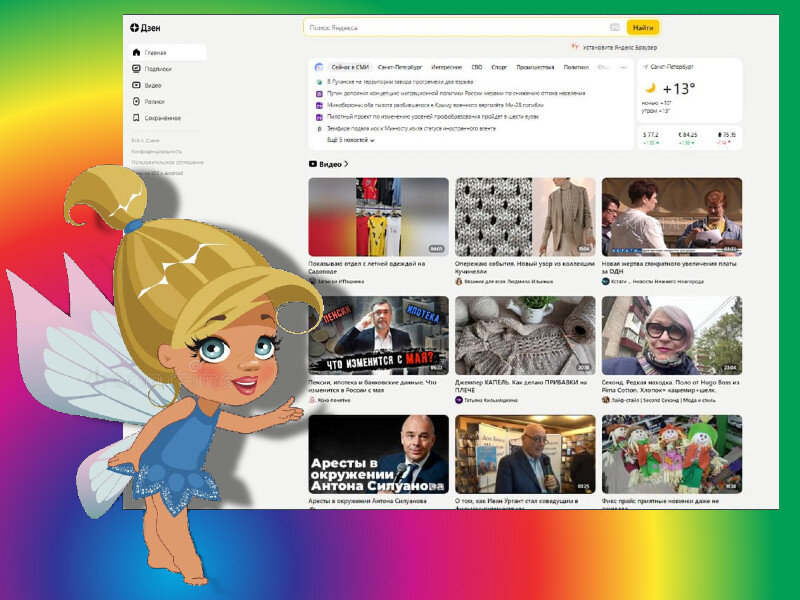Select the Спорт tab
Image resolution: width=800 pixels, height=600 pixels.
[499, 67]
